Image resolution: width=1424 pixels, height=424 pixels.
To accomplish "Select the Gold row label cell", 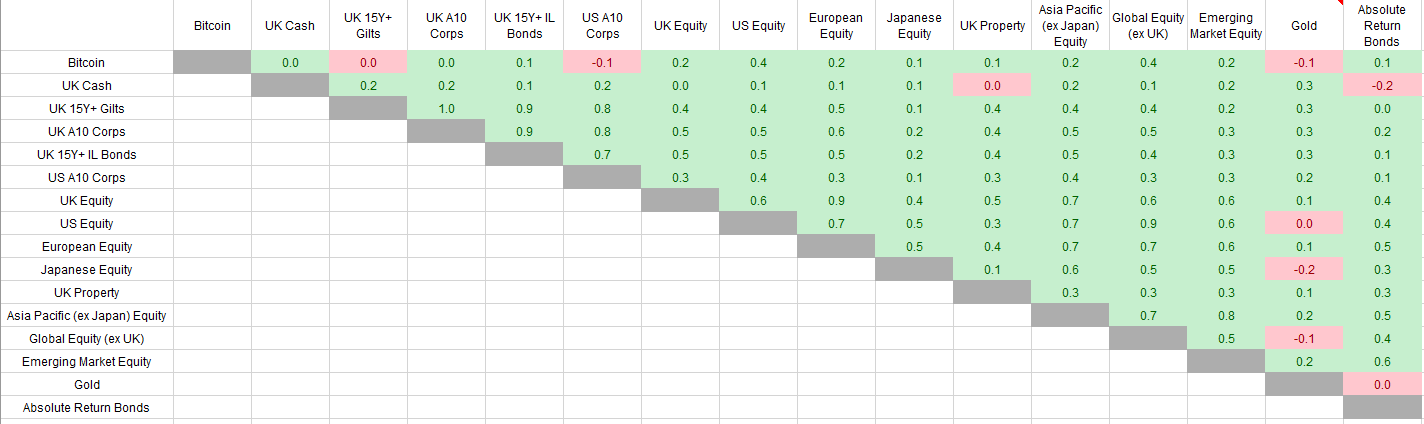I will [x=87, y=384].
